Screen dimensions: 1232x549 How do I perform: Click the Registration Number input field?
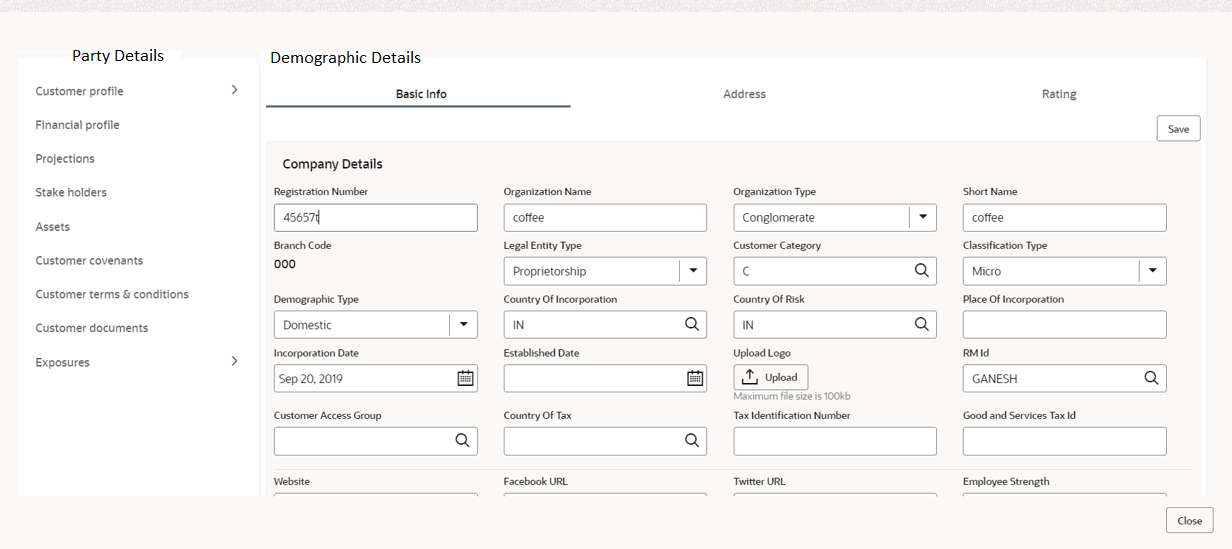click(x=375, y=218)
